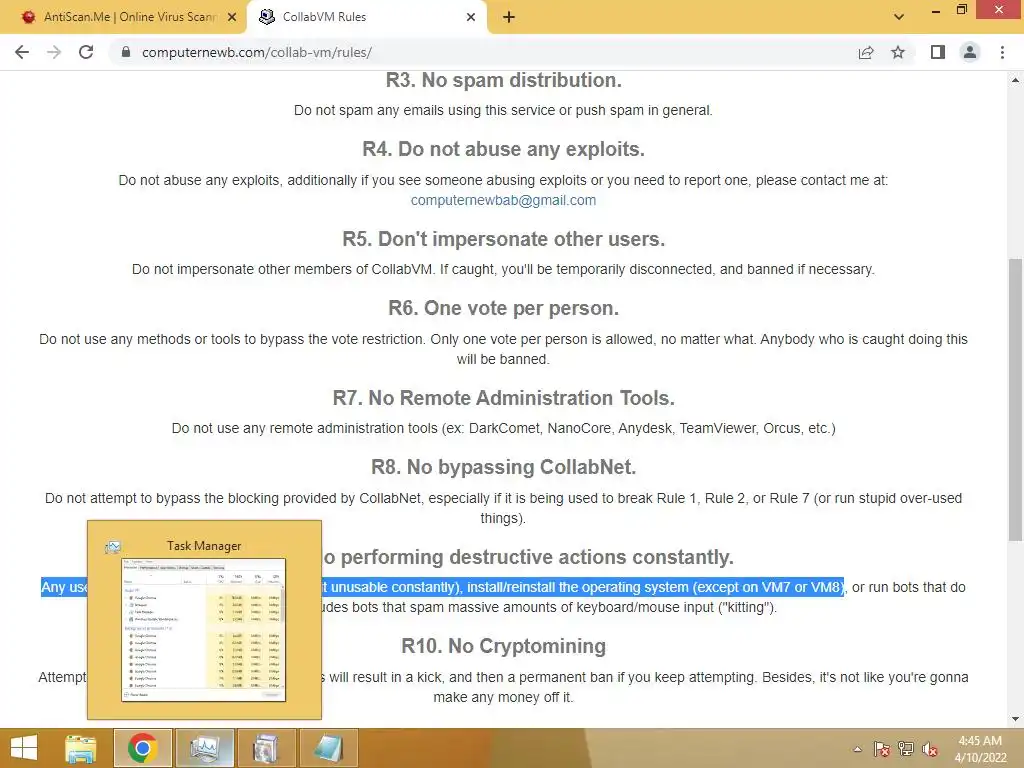Bookmark this page with the star
This screenshot has width=1024, height=768.
(898, 52)
